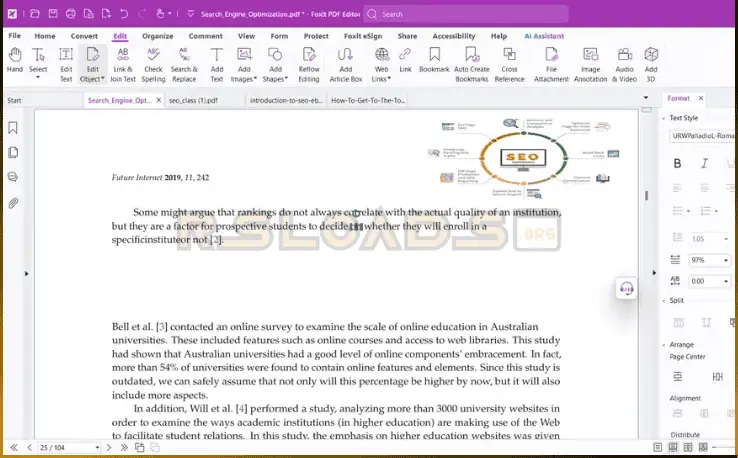Switch to facing pages view mode
738x458 pixels.
tap(688, 447)
